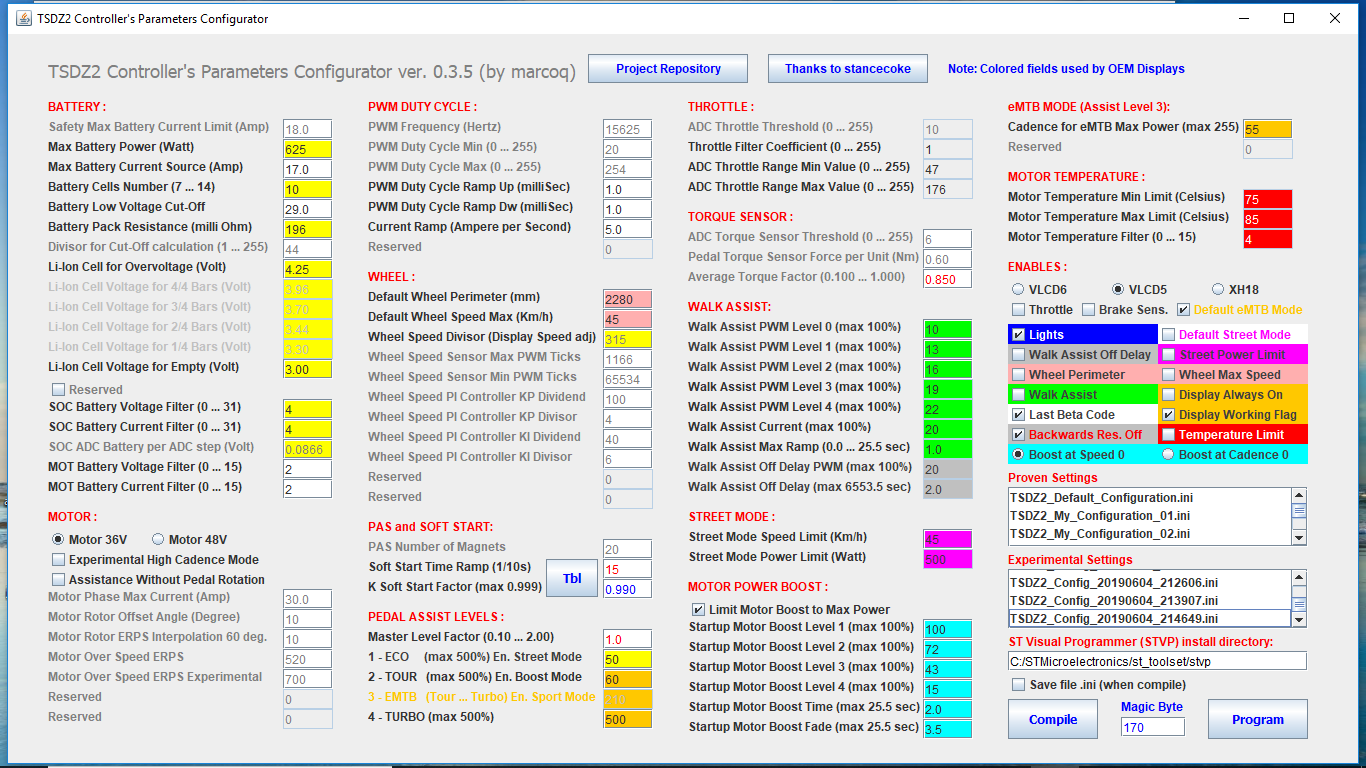
Task: Click the Max Battery Power field
Action: 307,149
